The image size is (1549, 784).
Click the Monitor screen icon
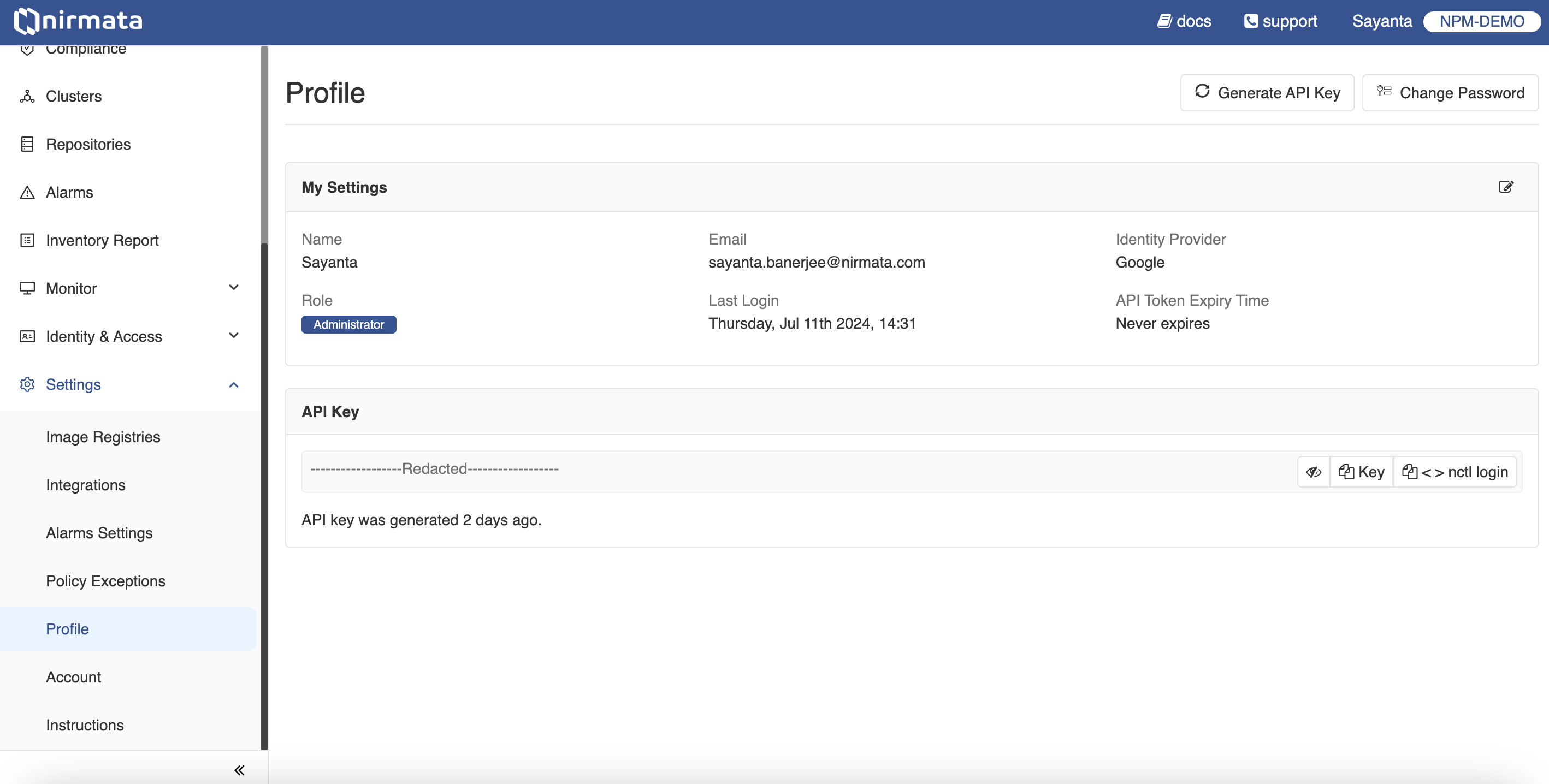[x=27, y=288]
